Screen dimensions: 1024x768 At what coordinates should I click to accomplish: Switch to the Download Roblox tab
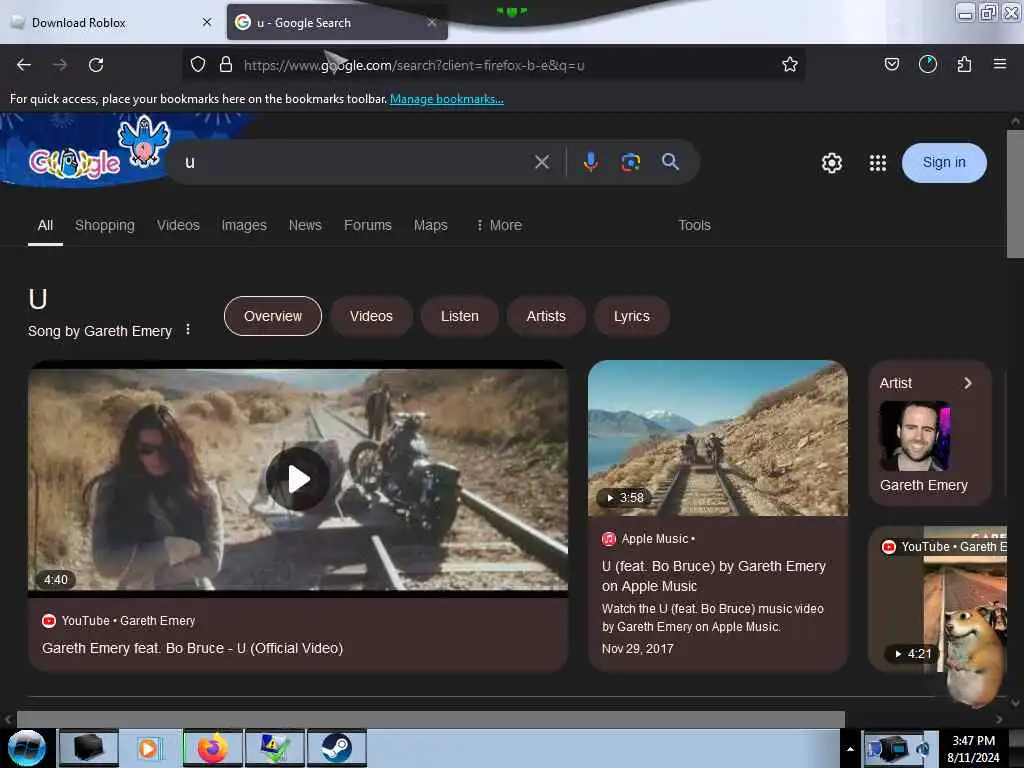[113, 22]
